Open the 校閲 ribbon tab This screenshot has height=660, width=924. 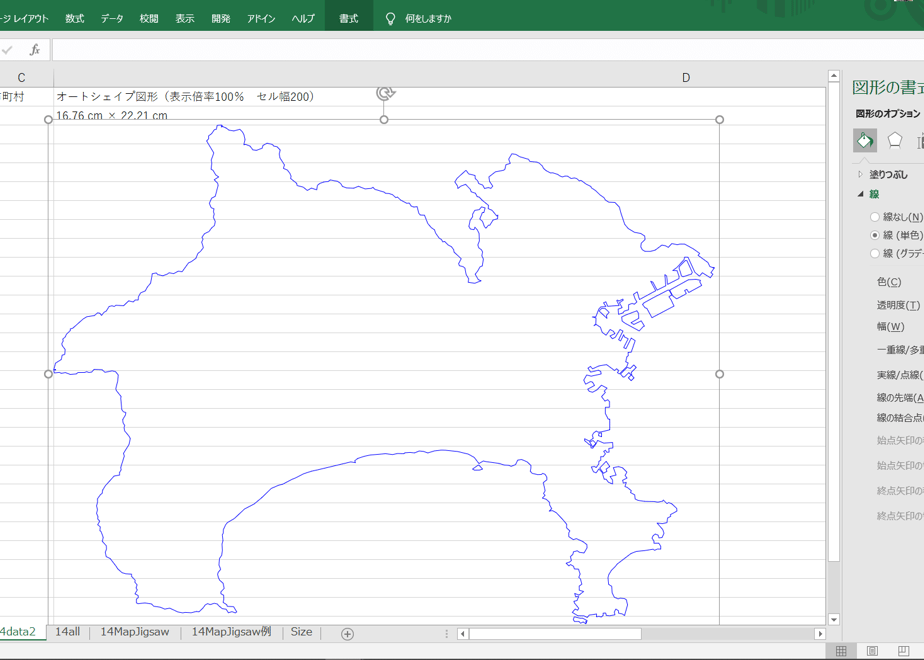pyautogui.click(x=148, y=19)
